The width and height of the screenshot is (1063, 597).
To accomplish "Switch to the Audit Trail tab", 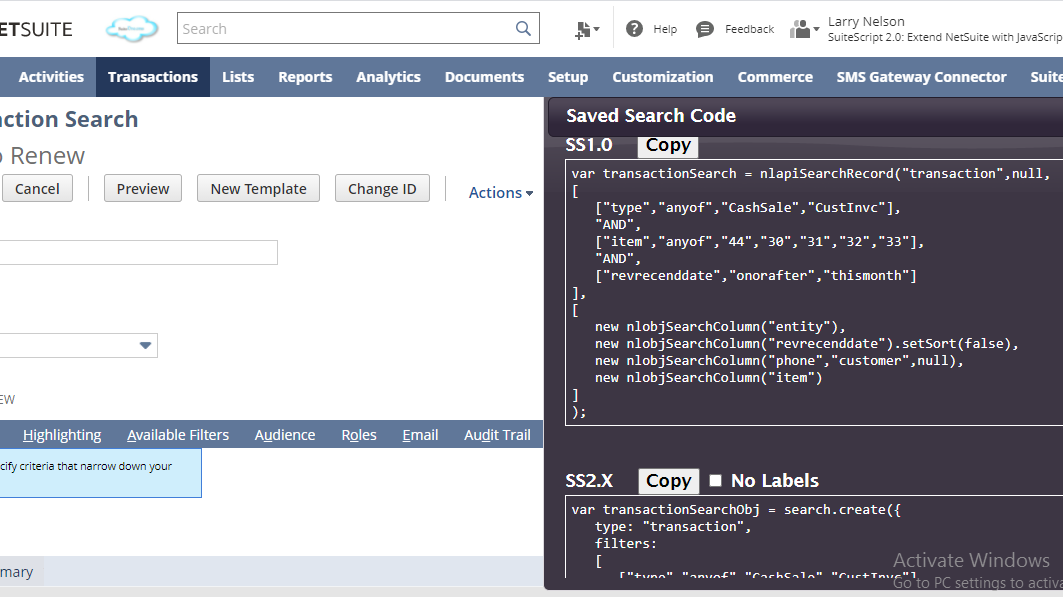I will [497, 435].
